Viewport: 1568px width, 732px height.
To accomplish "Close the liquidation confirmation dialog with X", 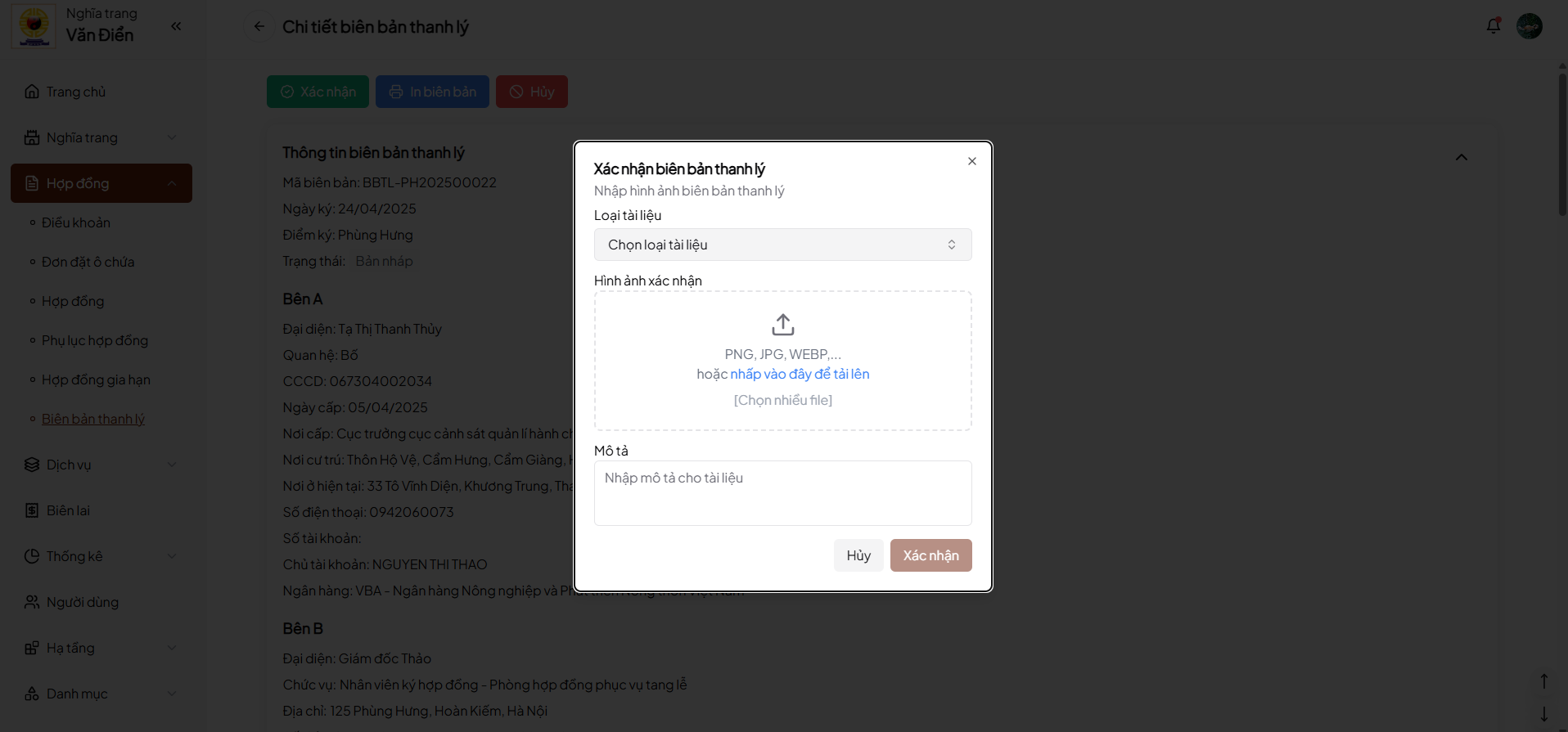I will pyautogui.click(x=971, y=161).
